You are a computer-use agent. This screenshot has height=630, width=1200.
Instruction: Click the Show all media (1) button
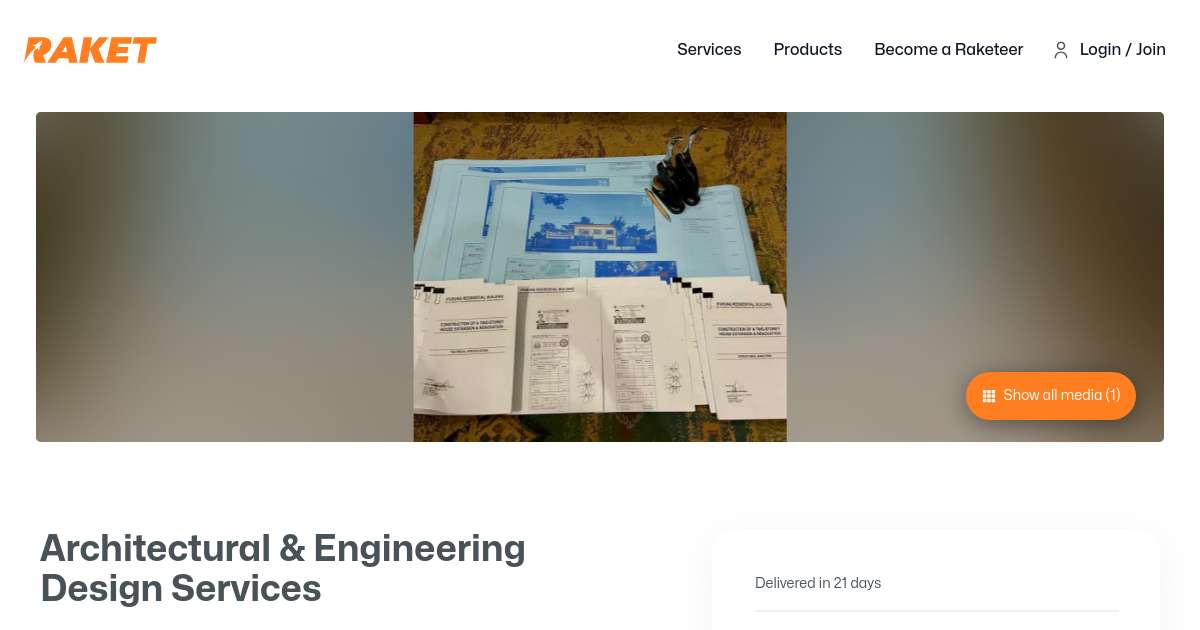[1051, 396]
